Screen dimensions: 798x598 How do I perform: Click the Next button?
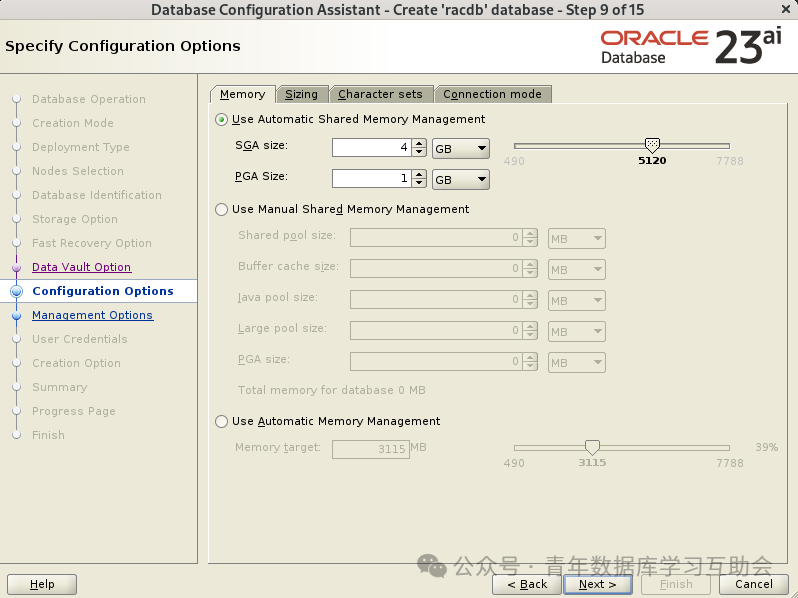(598, 584)
